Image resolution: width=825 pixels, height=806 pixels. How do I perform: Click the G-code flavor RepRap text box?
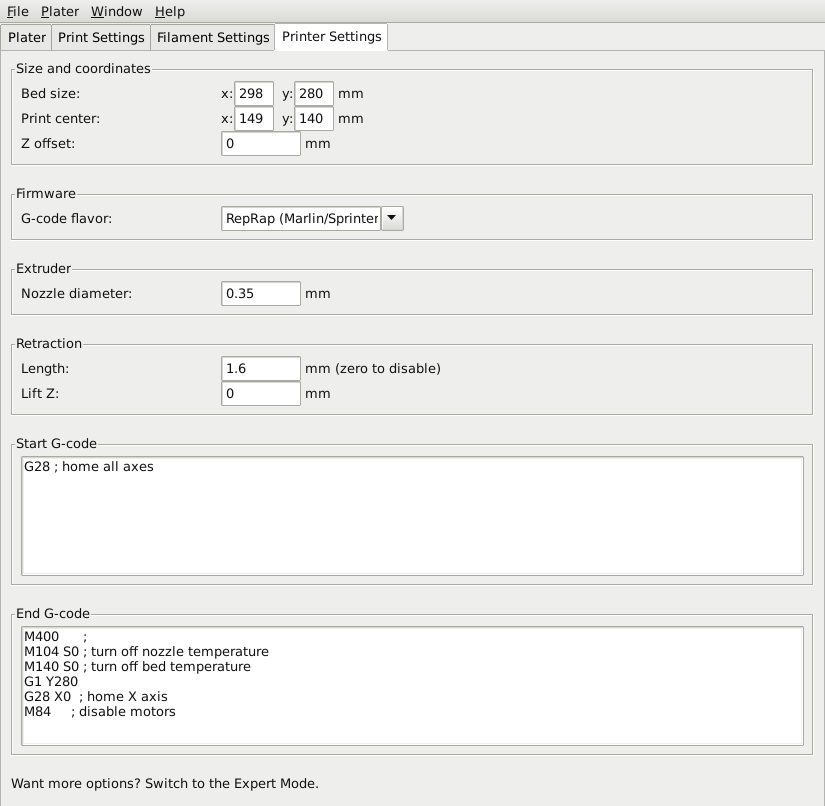[301, 218]
